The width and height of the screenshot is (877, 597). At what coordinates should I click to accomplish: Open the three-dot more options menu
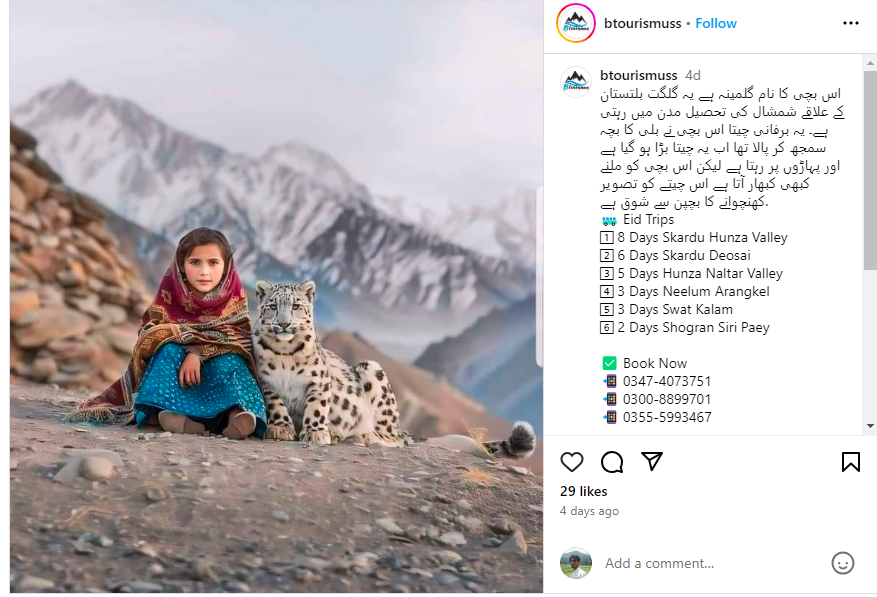click(x=851, y=23)
